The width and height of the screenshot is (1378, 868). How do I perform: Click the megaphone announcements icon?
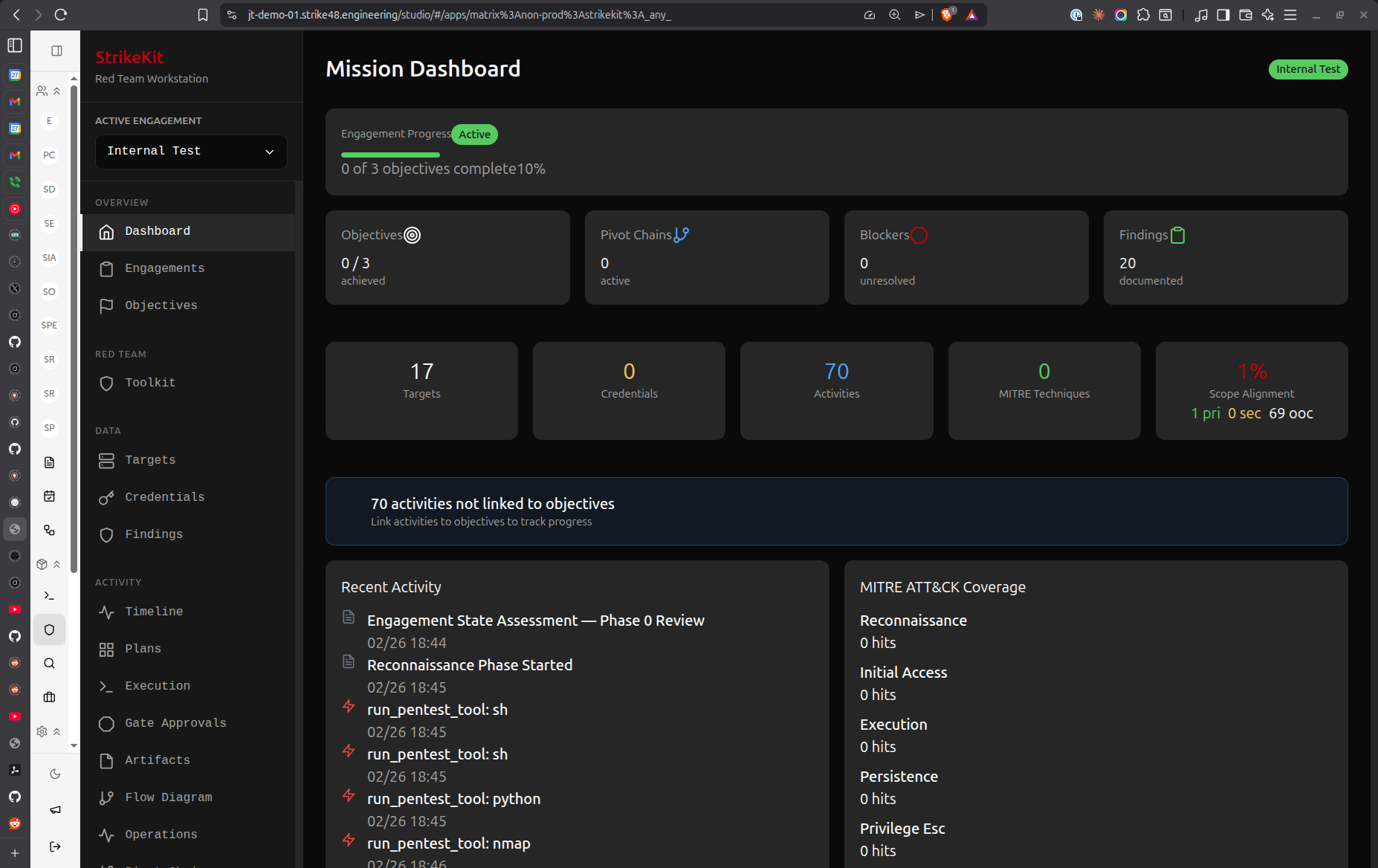[55, 810]
